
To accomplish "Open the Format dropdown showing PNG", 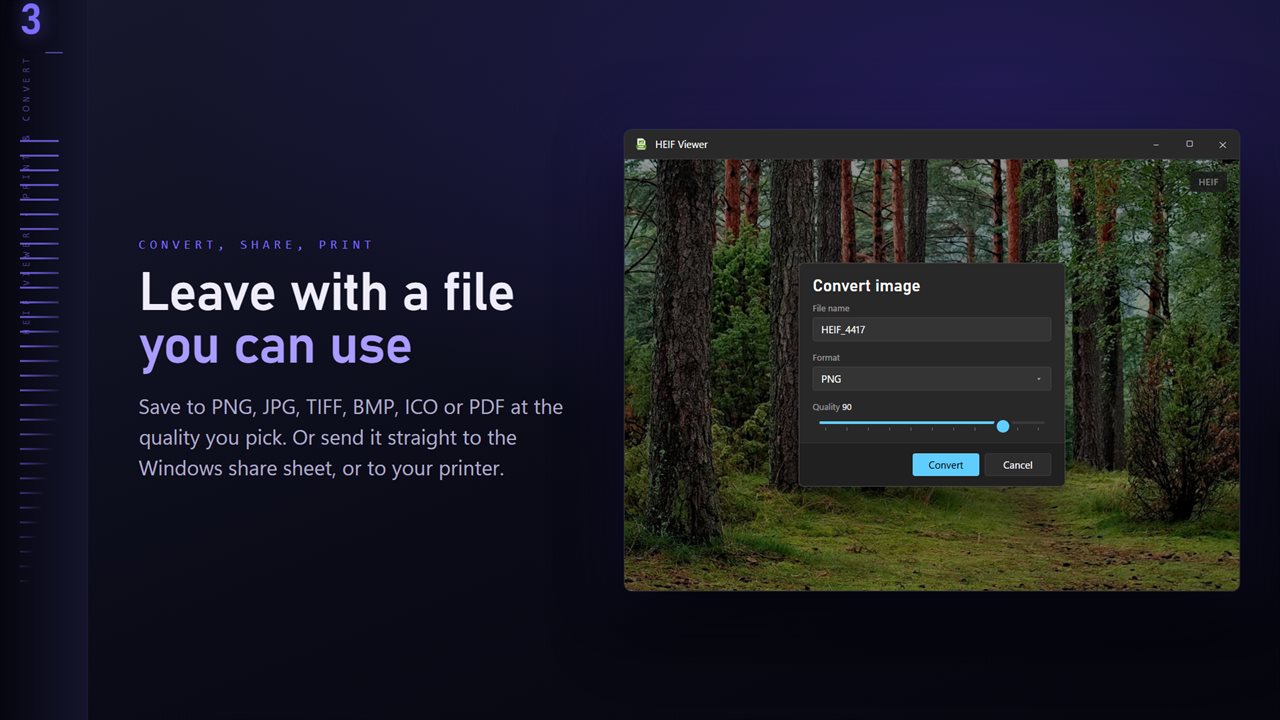I will click(931, 379).
